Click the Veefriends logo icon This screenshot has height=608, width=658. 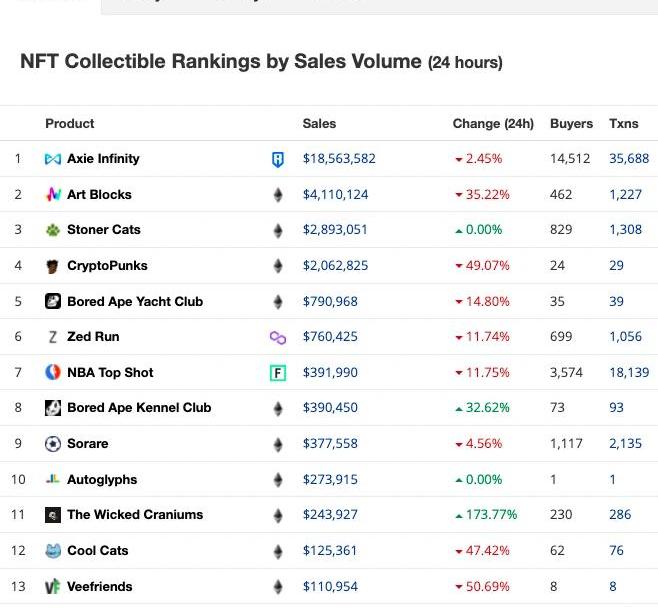click(x=53, y=587)
